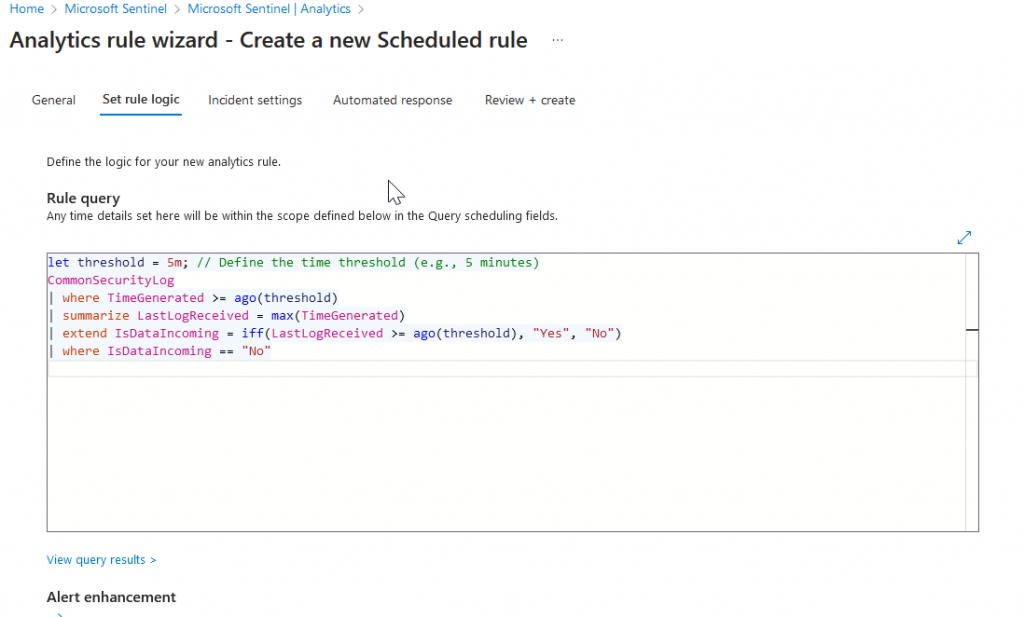Go to the Automated response tab

392,100
